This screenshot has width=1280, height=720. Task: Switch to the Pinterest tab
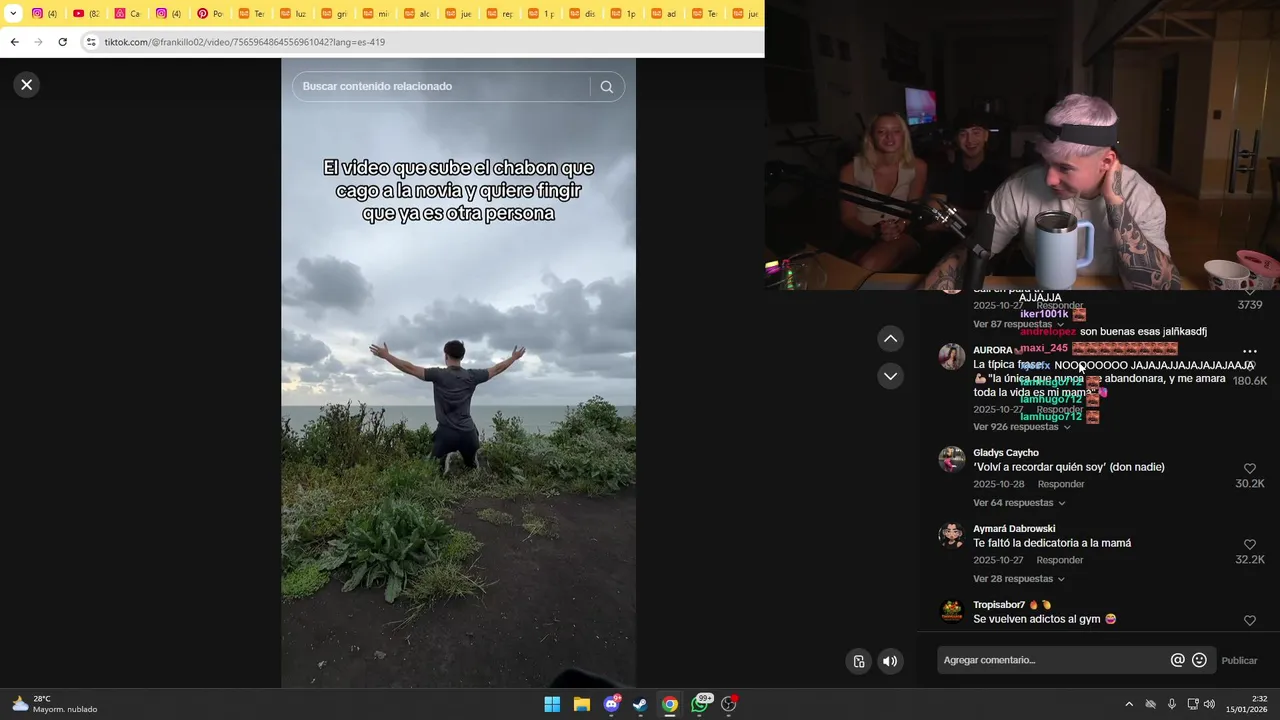point(210,13)
